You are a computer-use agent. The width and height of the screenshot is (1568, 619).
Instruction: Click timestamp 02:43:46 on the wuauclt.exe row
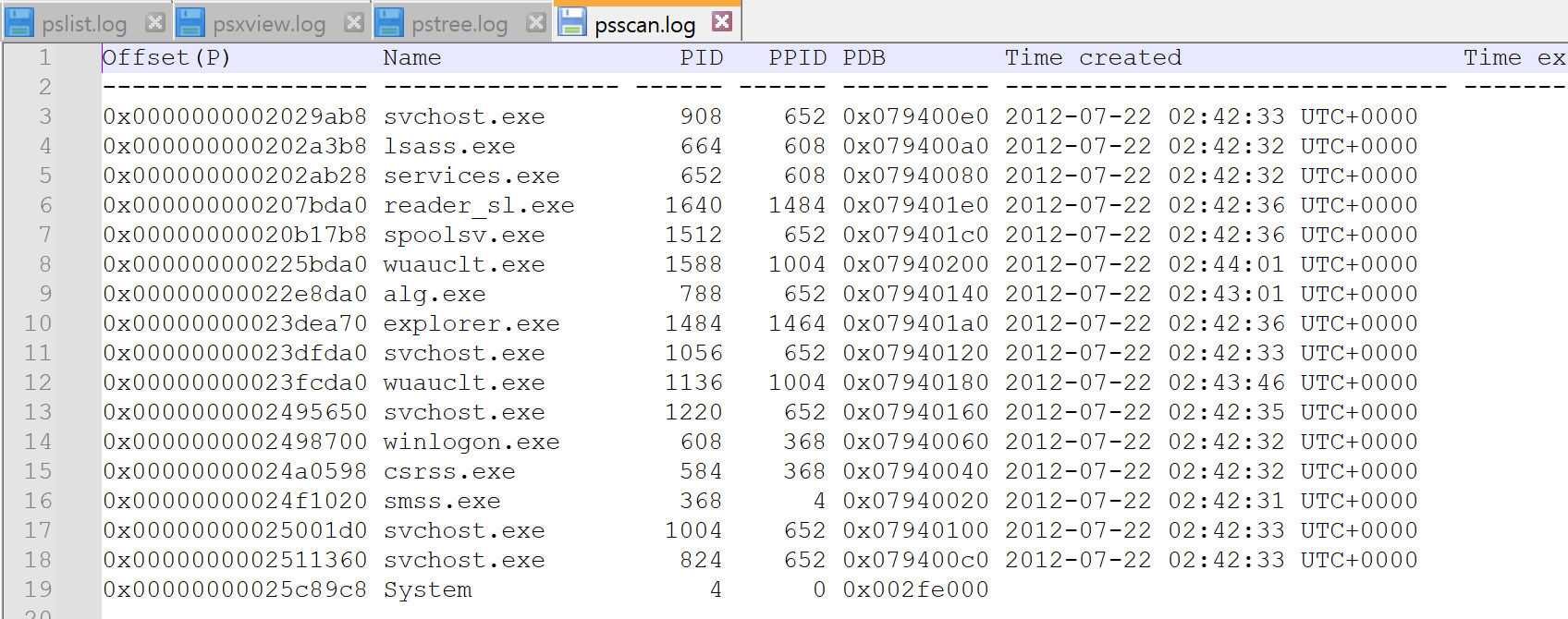[1226, 382]
